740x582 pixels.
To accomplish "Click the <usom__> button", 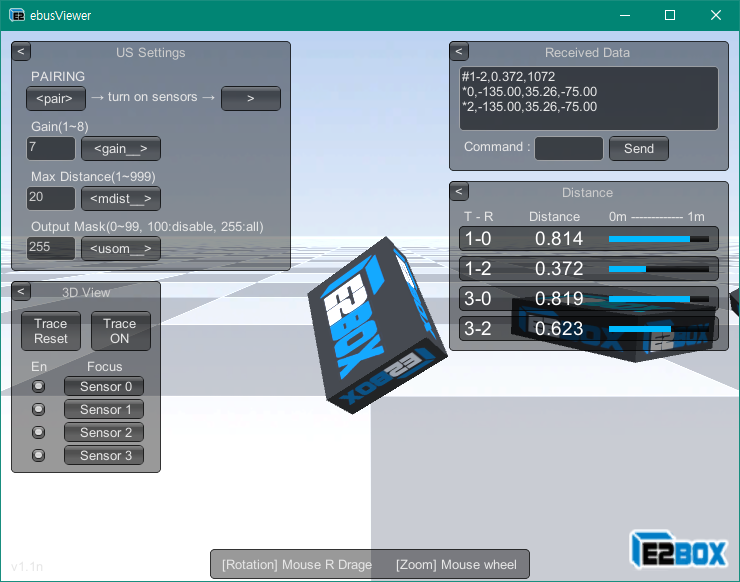I will click(x=121, y=249).
